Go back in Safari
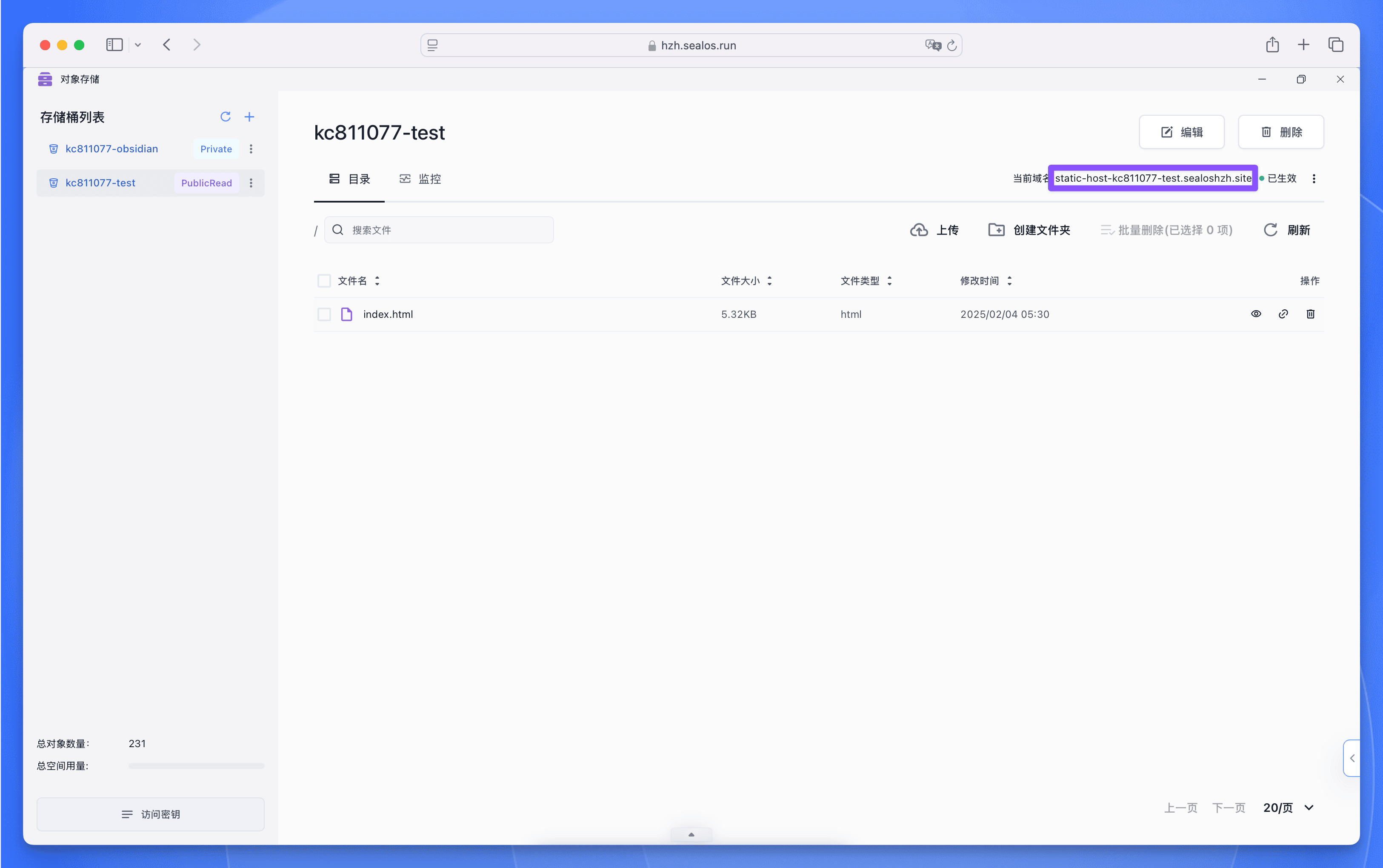 tap(166, 45)
